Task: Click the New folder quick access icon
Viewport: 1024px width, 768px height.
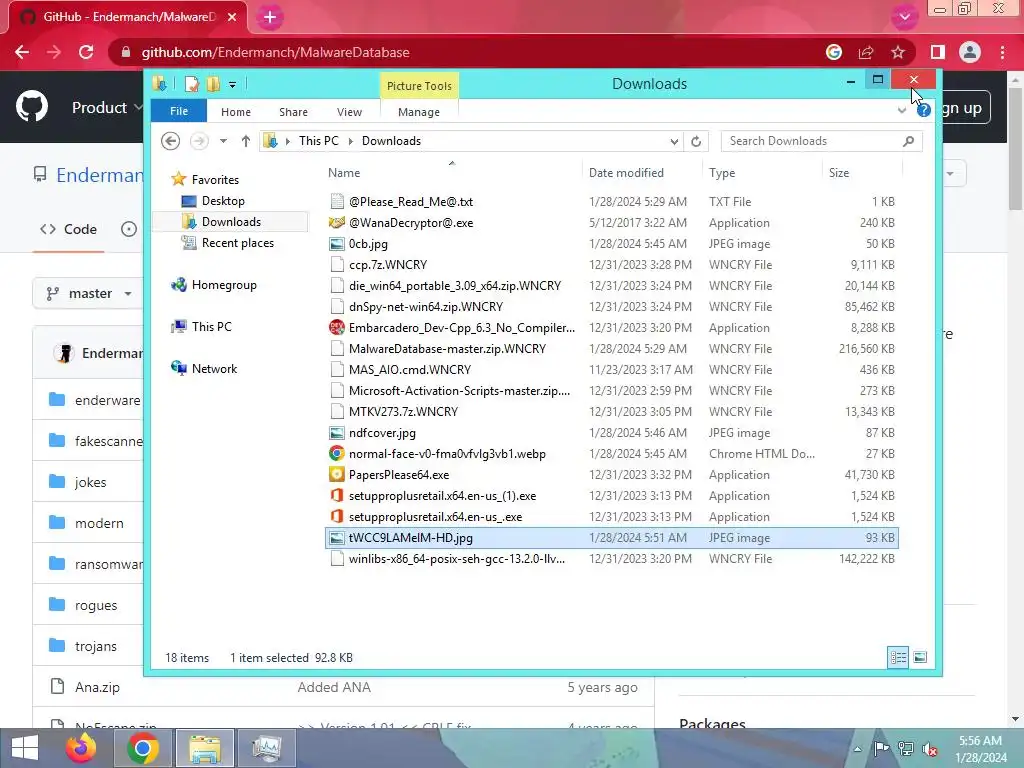Action: [213, 84]
